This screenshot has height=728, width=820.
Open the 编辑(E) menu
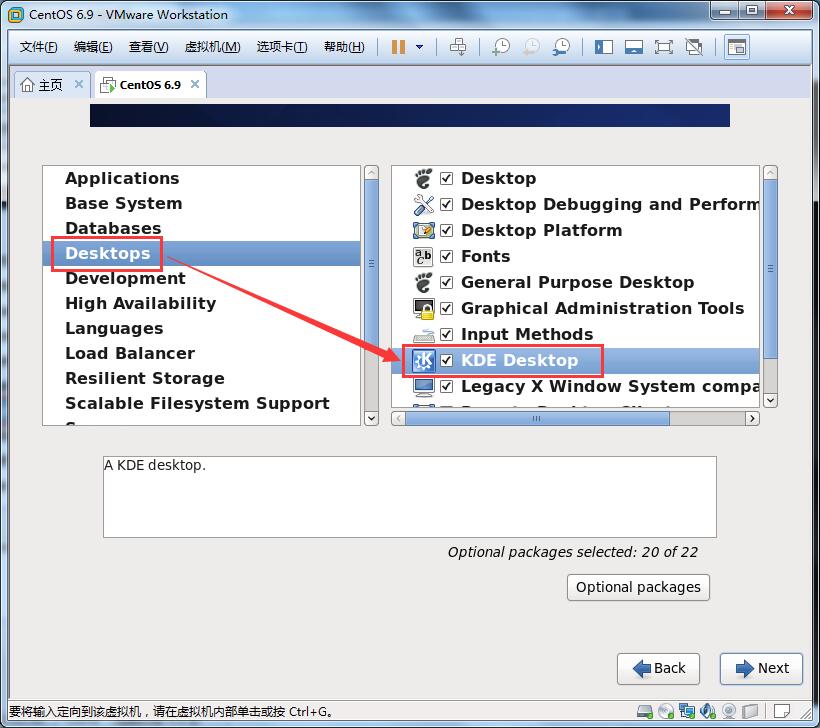click(93, 47)
